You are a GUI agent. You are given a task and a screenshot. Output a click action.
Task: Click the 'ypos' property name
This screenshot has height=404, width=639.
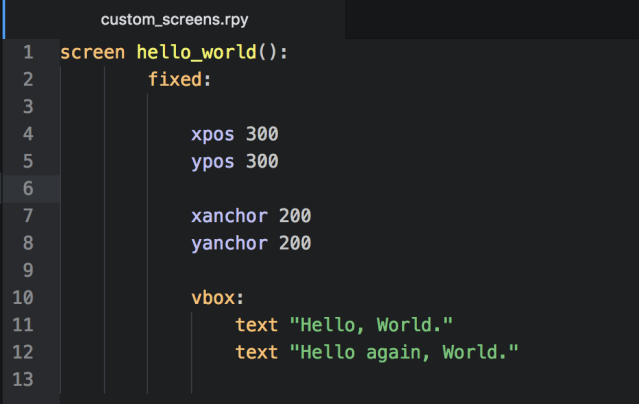[213, 161]
